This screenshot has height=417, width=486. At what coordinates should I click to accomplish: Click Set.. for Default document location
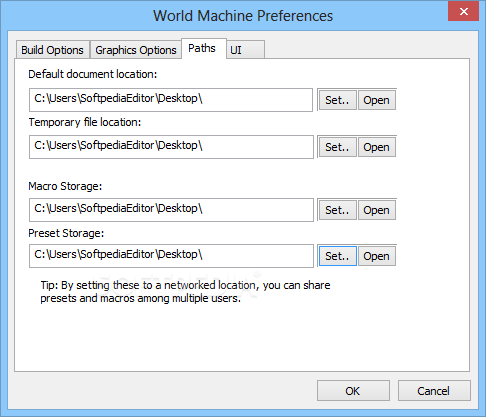pos(338,100)
